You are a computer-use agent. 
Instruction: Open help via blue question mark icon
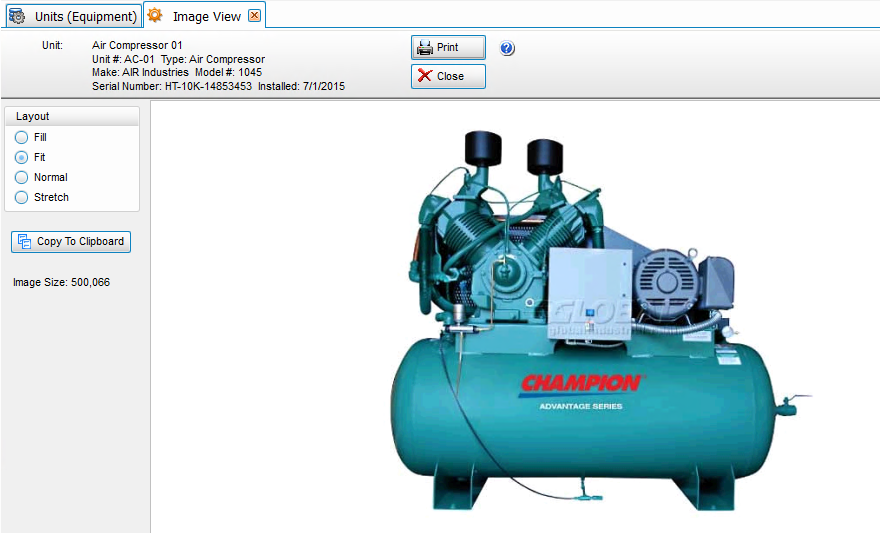507,48
